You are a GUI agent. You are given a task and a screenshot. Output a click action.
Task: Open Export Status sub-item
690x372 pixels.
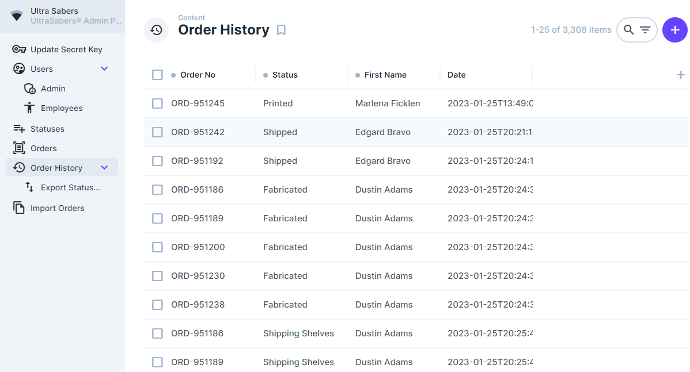(61, 188)
